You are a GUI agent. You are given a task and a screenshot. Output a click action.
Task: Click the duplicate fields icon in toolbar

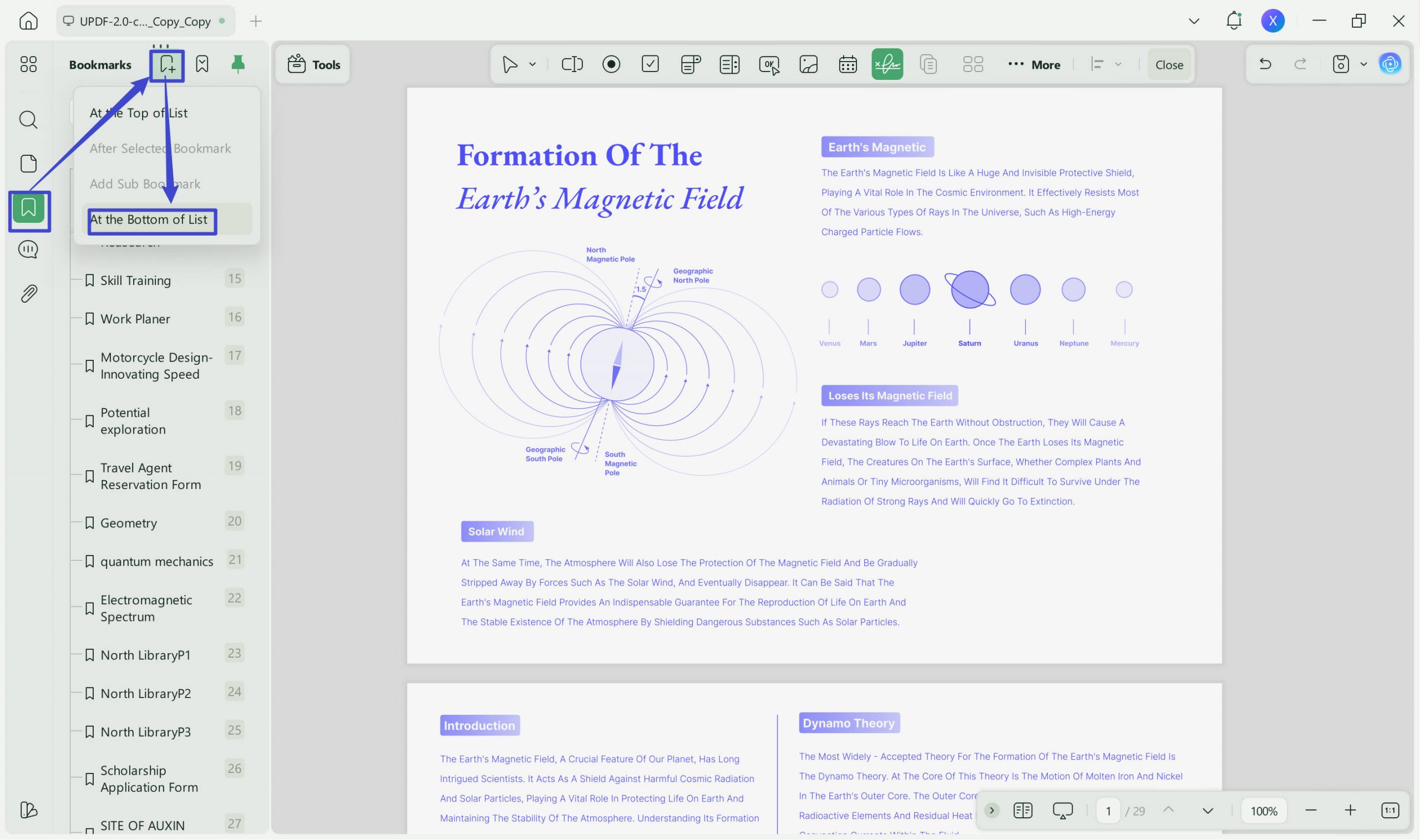[x=929, y=64]
